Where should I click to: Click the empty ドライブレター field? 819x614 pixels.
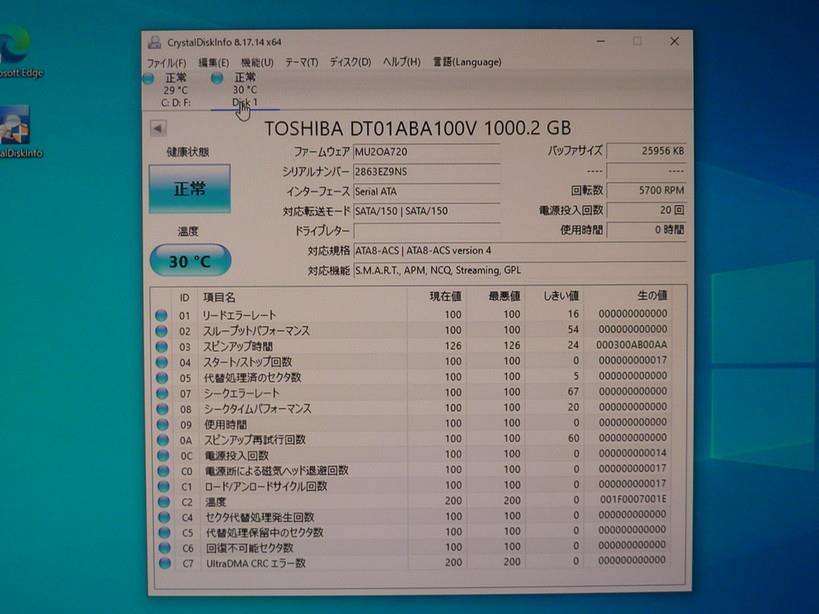426,230
